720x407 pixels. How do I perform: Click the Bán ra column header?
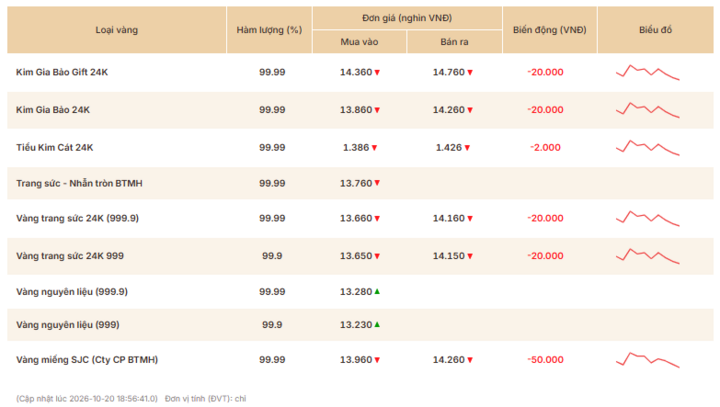click(454, 42)
